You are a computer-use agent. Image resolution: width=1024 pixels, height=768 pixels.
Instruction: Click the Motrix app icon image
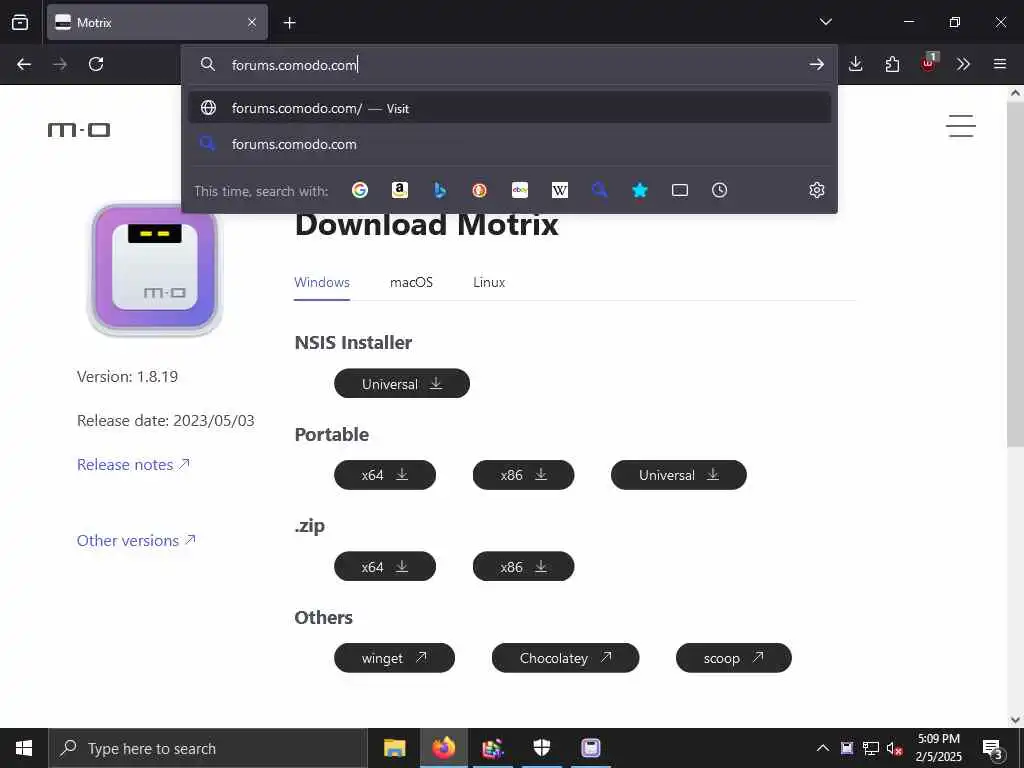tap(155, 268)
